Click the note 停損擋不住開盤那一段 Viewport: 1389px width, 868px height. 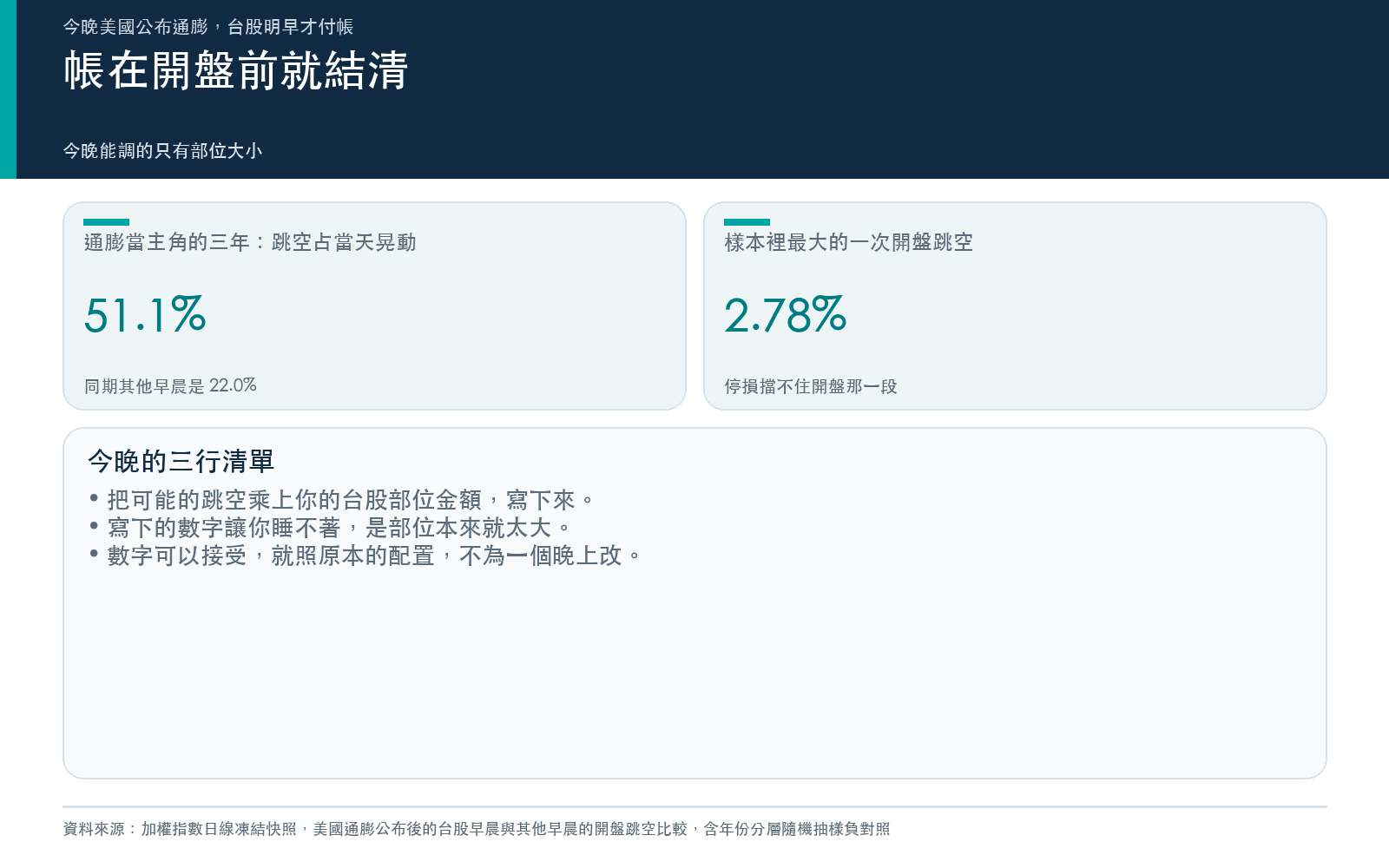[x=811, y=386]
